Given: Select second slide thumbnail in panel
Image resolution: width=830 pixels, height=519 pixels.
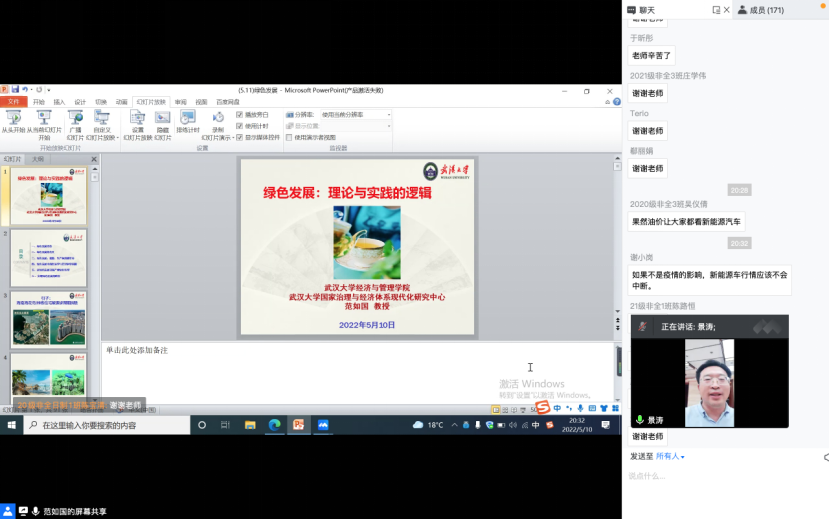Looking at the screenshot, I should 49,258.
